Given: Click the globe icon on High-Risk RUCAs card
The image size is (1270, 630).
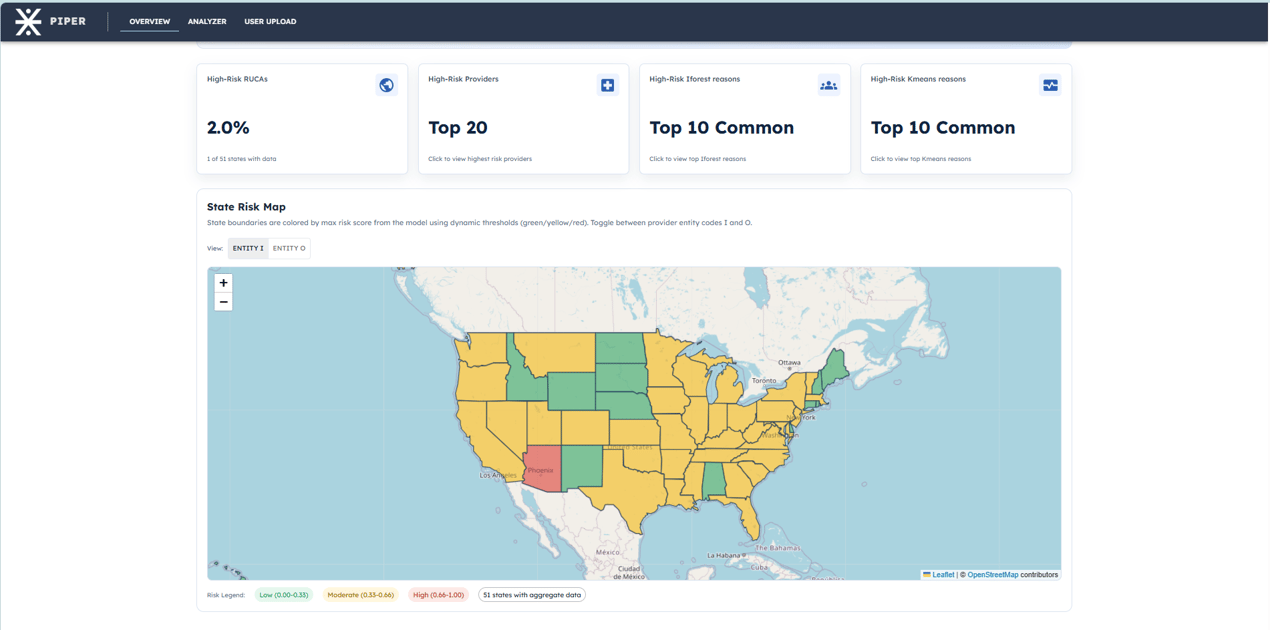Looking at the screenshot, I should point(386,85).
